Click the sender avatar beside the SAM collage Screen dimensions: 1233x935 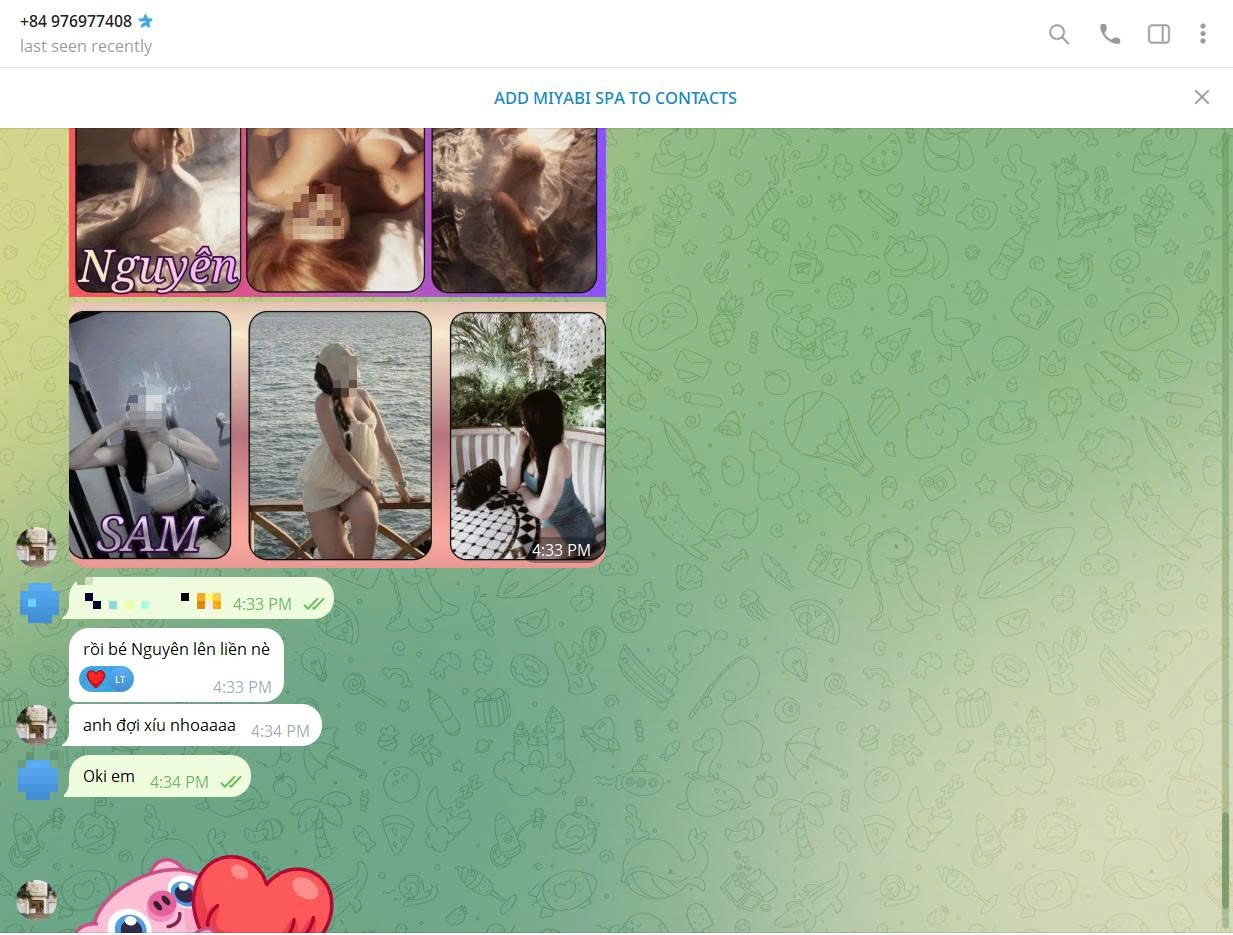(36, 547)
